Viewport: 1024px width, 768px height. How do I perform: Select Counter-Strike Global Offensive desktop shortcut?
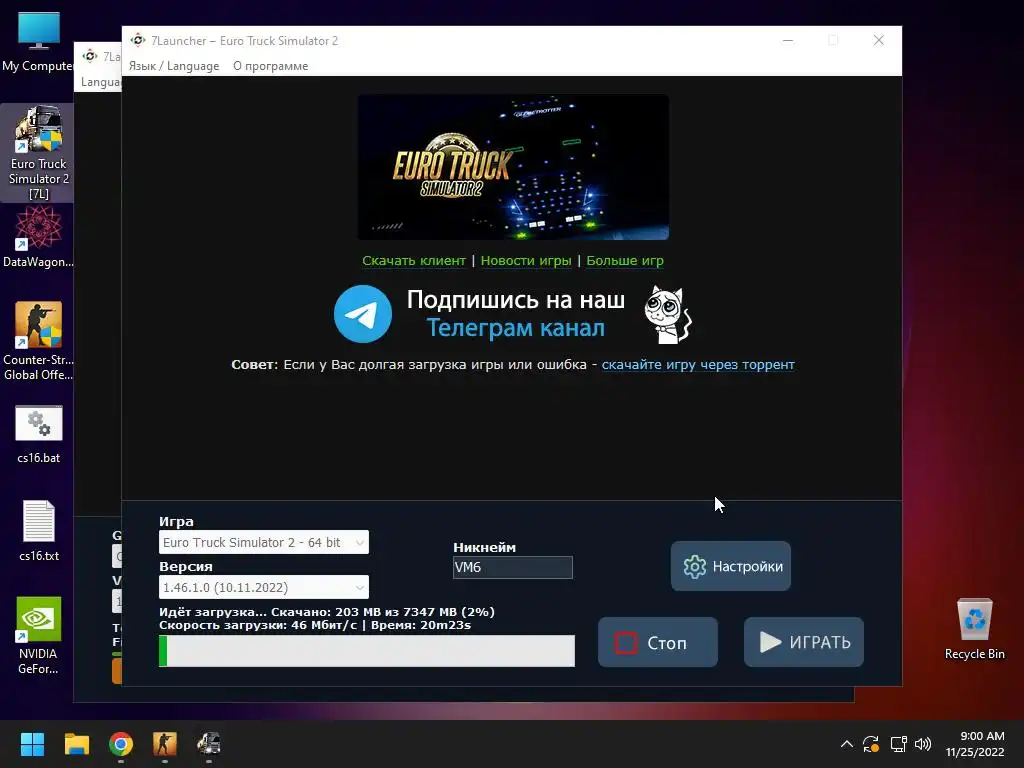38,341
